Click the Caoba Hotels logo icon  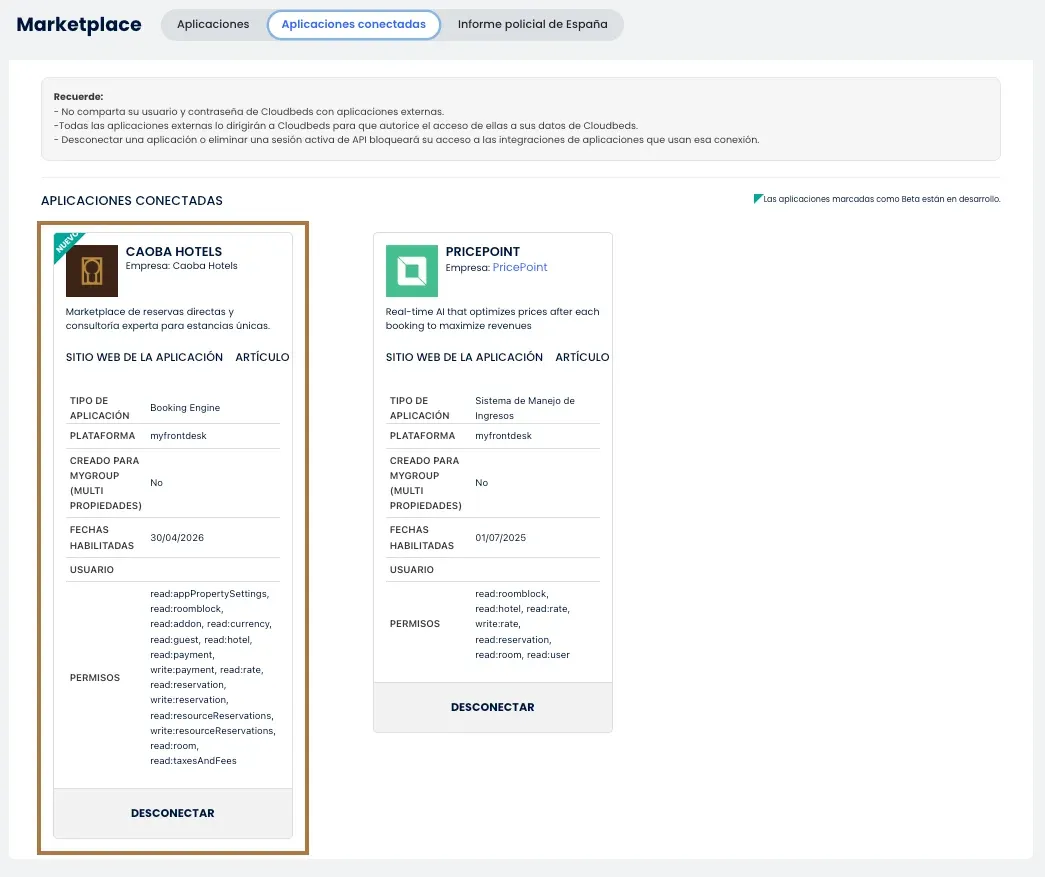(x=92, y=271)
